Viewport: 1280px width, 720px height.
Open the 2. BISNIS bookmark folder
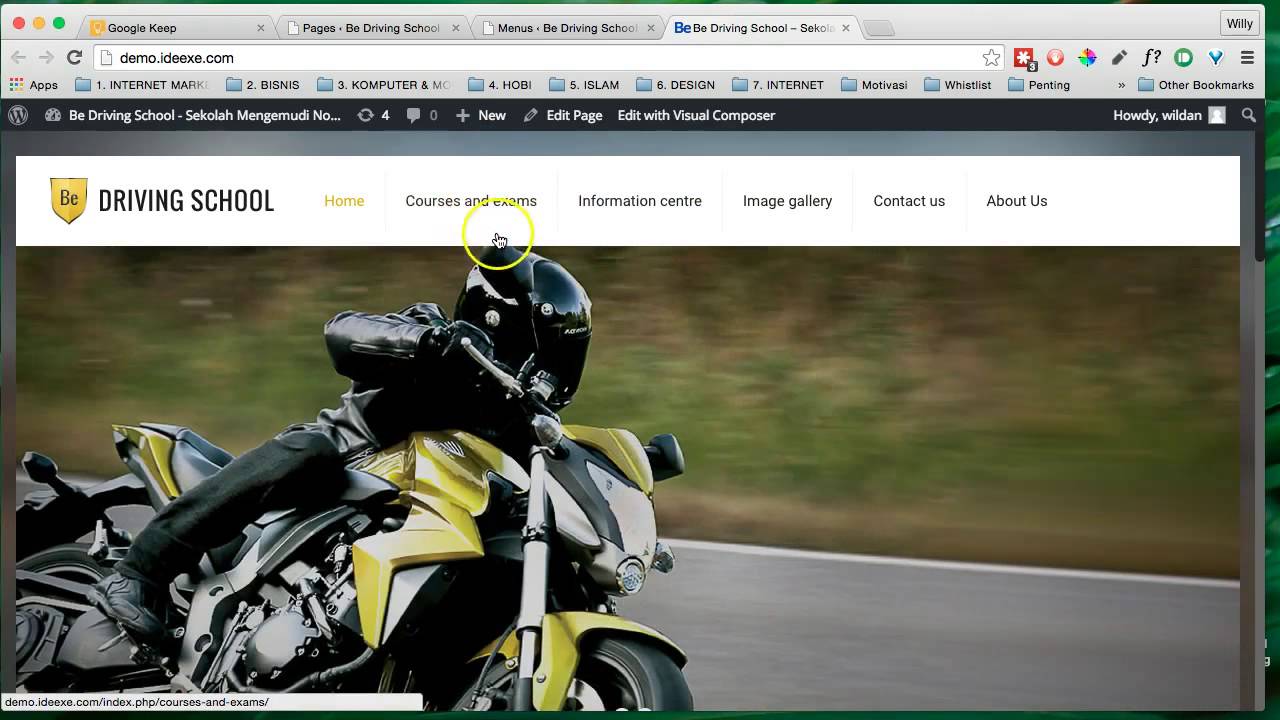point(262,85)
